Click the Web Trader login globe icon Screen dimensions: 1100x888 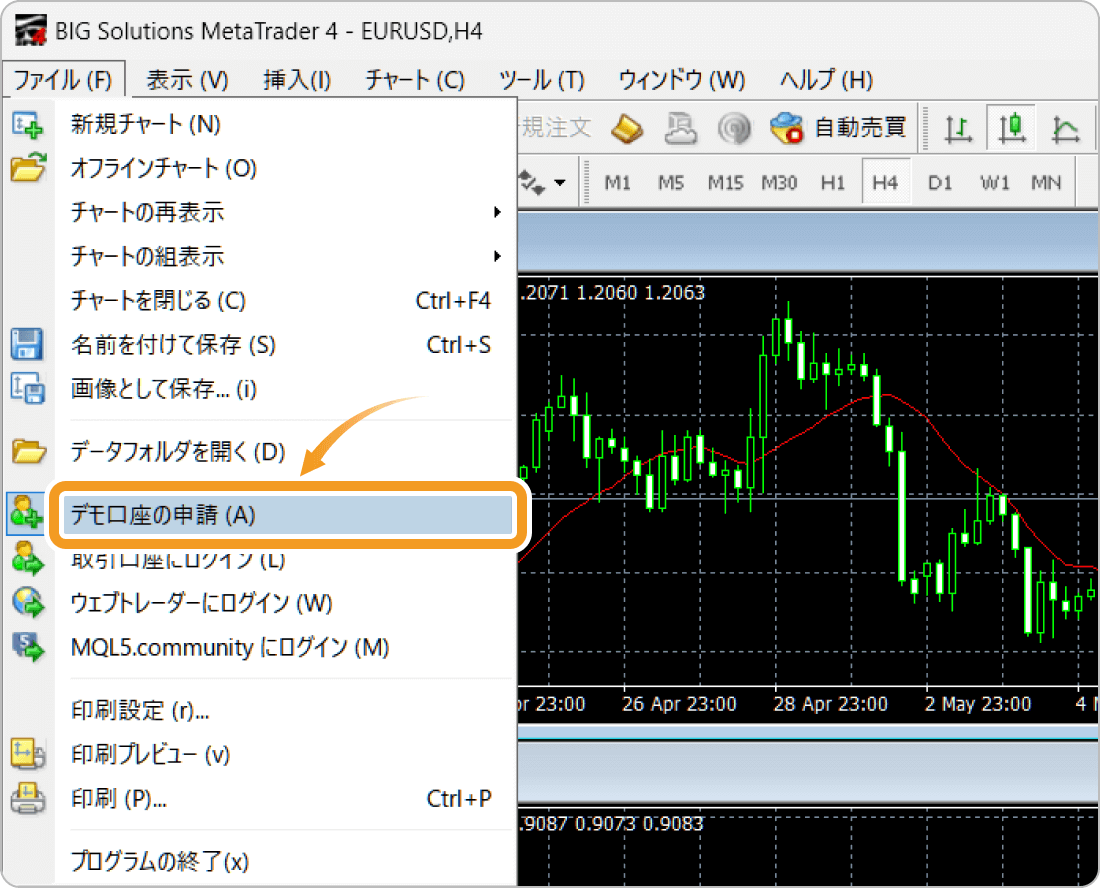(x=28, y=603)
